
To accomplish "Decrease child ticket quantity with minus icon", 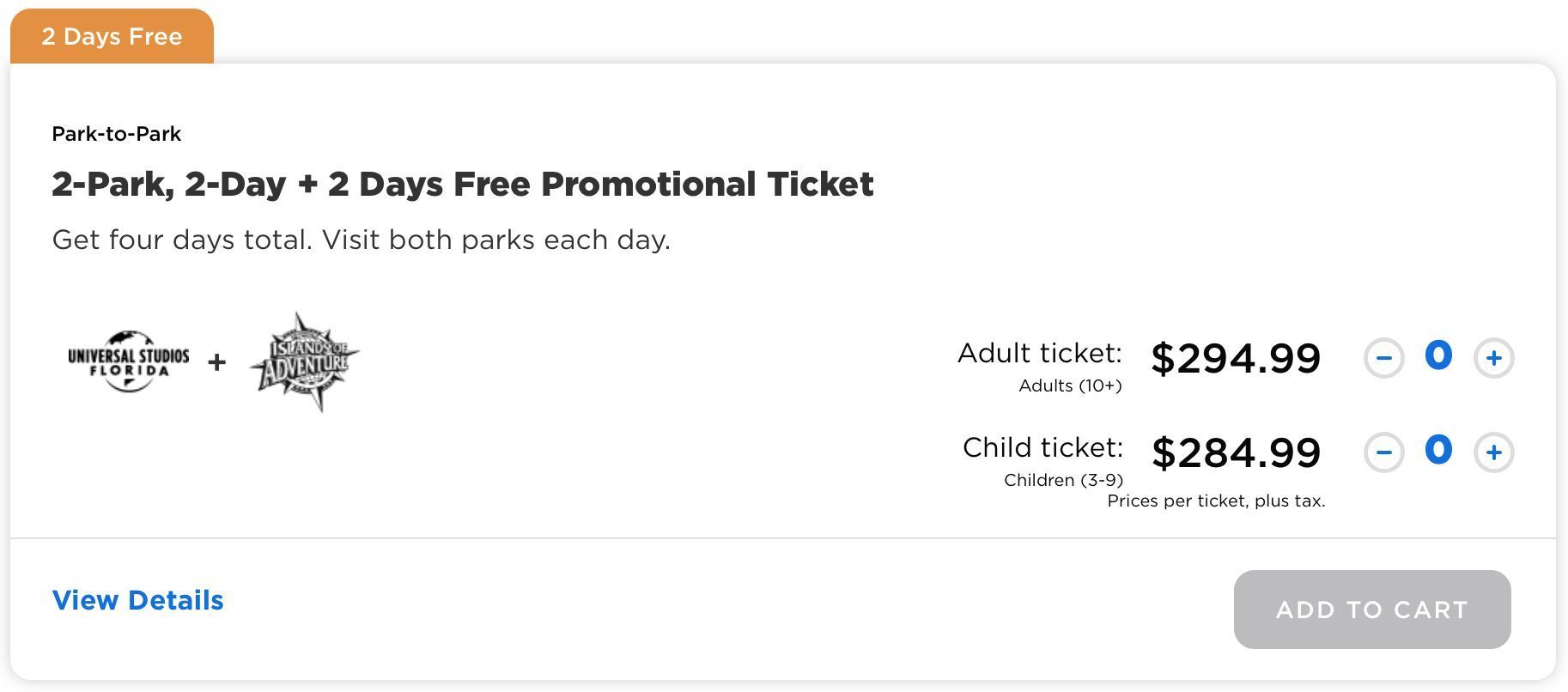I will click(1383, 452).
